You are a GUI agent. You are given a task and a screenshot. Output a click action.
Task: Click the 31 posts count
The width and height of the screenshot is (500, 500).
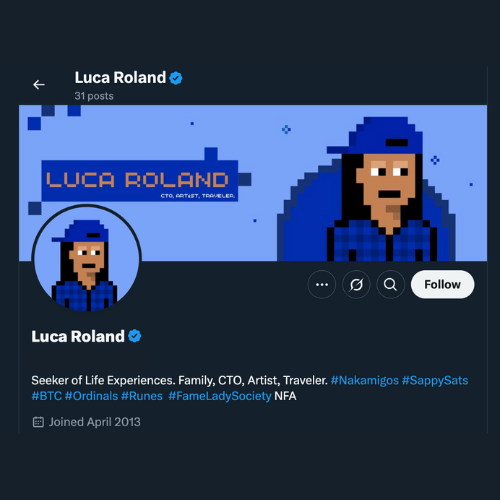click(94, 96)
